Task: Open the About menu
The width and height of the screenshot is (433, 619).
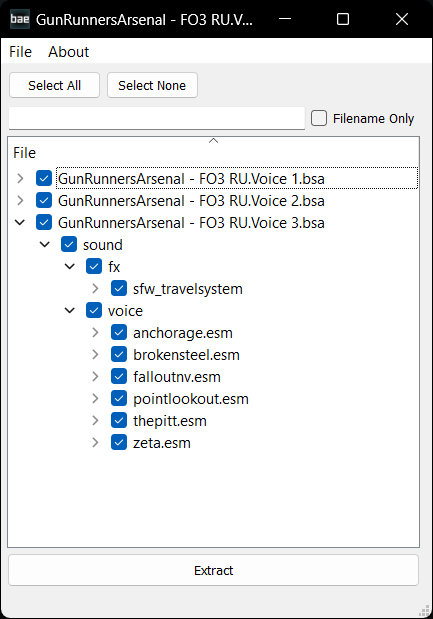Action: click(x=69, y=52)
